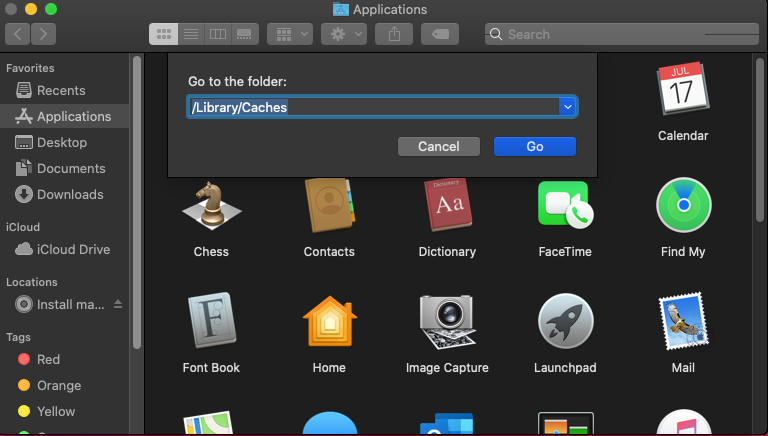Switch to icon view
The image size is (768, 436).
(x=164, y=34)
